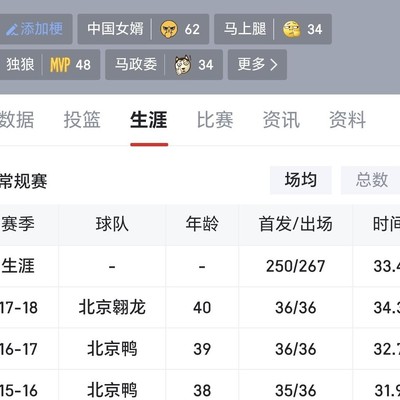400x400 pixels.
Task: Tap the 添加梗 pencil icon
Action: [12, 30]
